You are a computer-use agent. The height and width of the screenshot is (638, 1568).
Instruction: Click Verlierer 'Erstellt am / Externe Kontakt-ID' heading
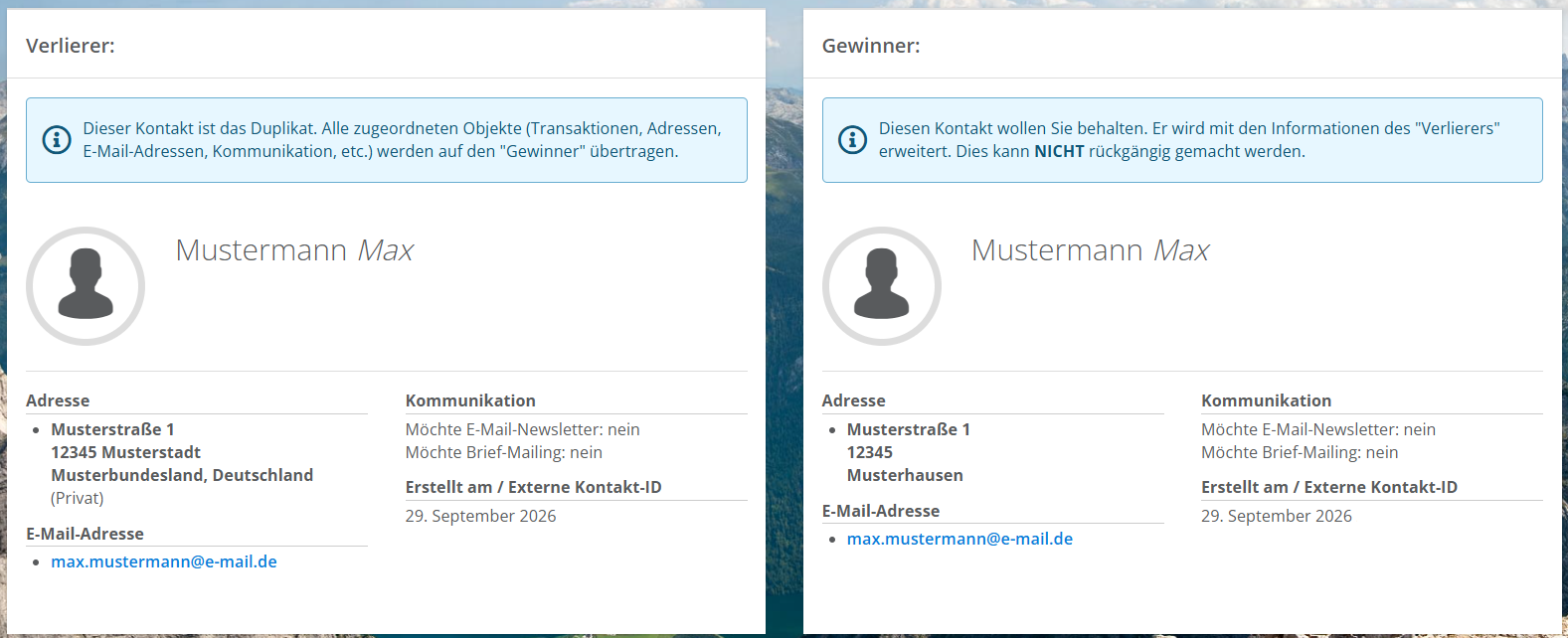(x=533, y=487)
